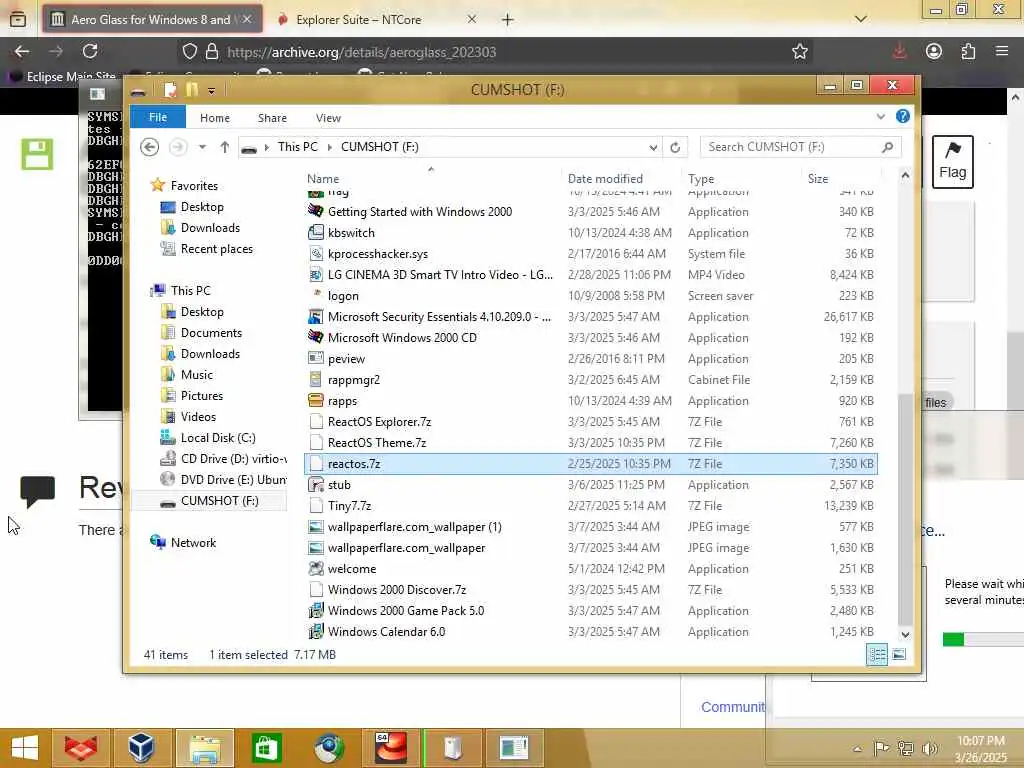Select the welcome application icon
This screenshot has height=768, width=1024.
[315, 568]
